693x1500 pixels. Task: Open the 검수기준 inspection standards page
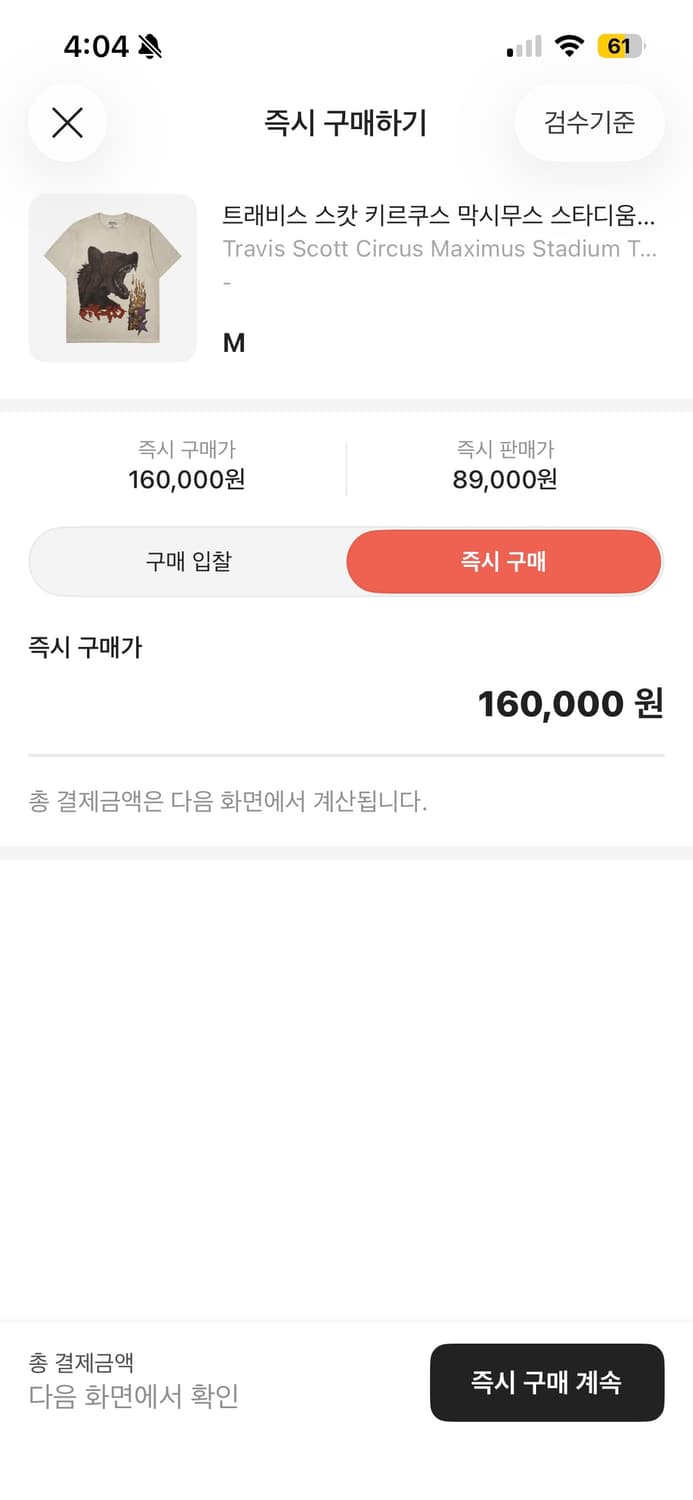coord(588,122)
